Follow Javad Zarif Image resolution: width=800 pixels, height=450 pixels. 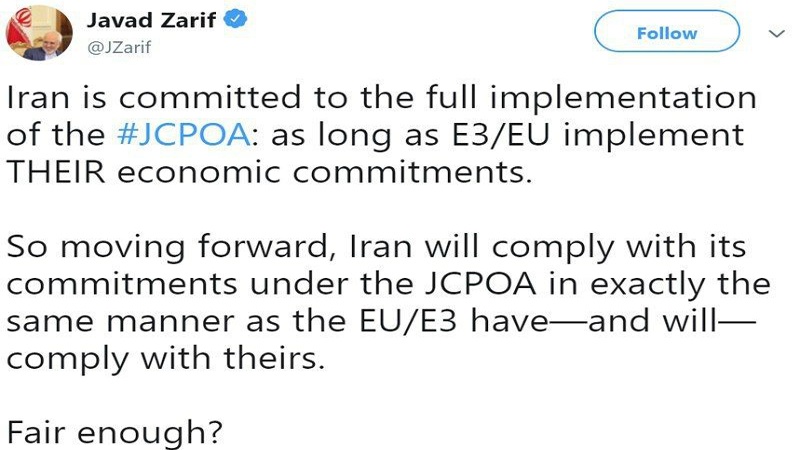tap(667, 33)
